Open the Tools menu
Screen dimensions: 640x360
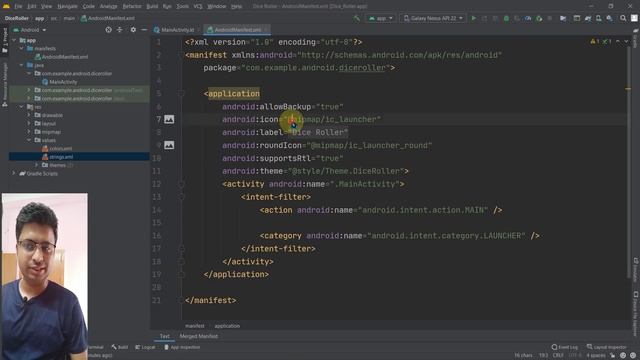[x=182, y=6]
